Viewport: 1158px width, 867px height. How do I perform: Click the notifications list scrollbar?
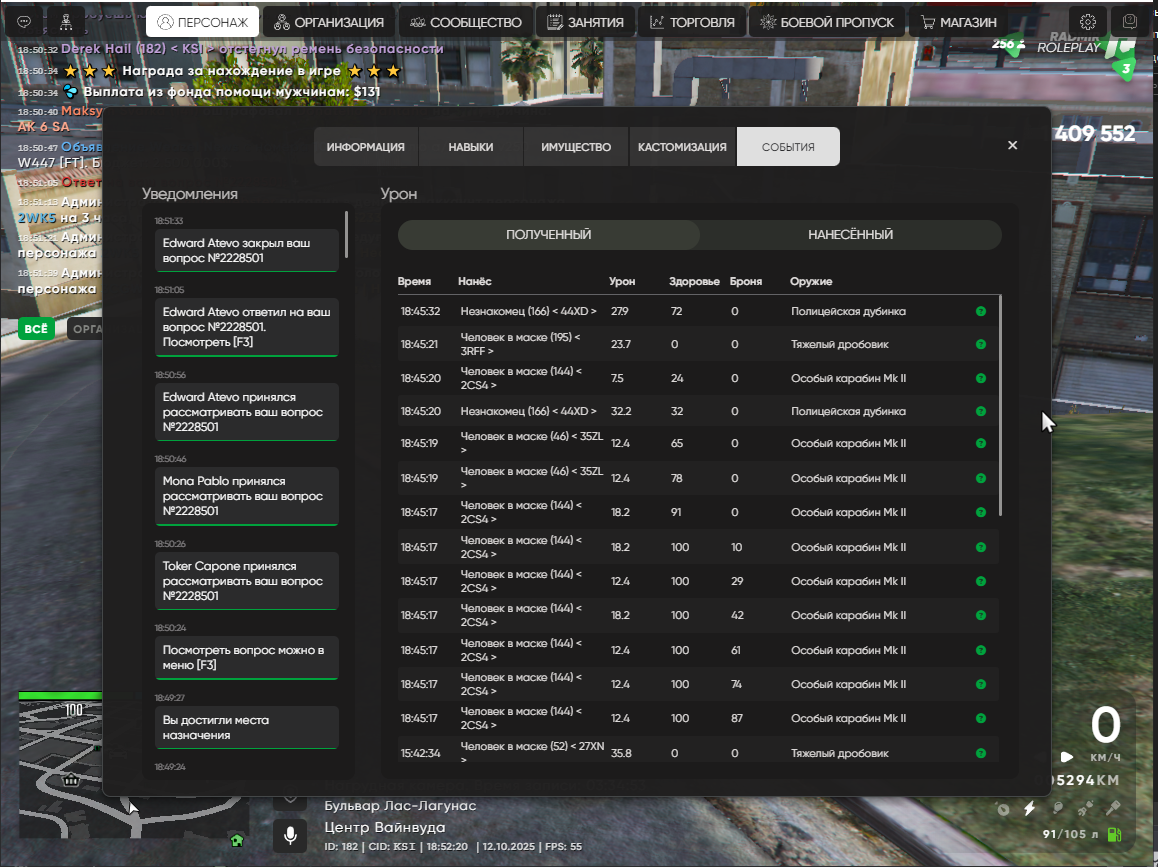click(x=347, y=235)
